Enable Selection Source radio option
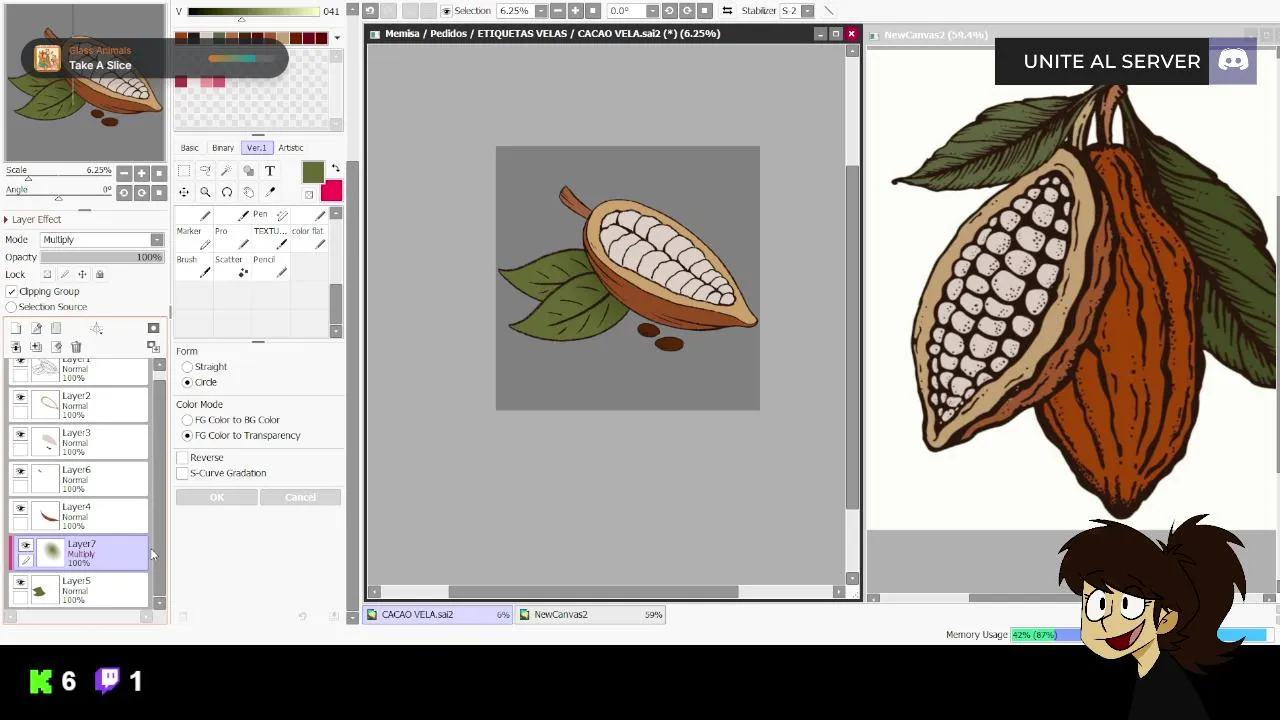Image resolution: width=1280 pixels, height=720 pixels. pos(11,307)
